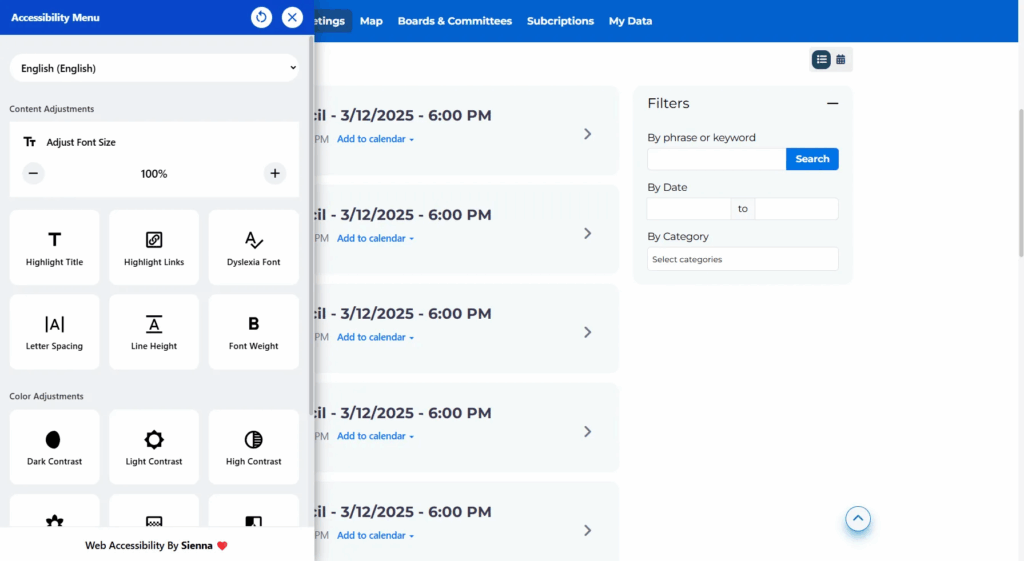Enable the Dyslexia Font option
Viewport: 1024px width, 561px height.
[x=254, y=248]
